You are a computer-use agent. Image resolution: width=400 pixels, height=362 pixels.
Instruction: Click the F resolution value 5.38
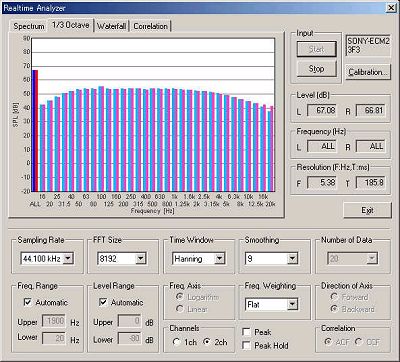coord(322,183)
